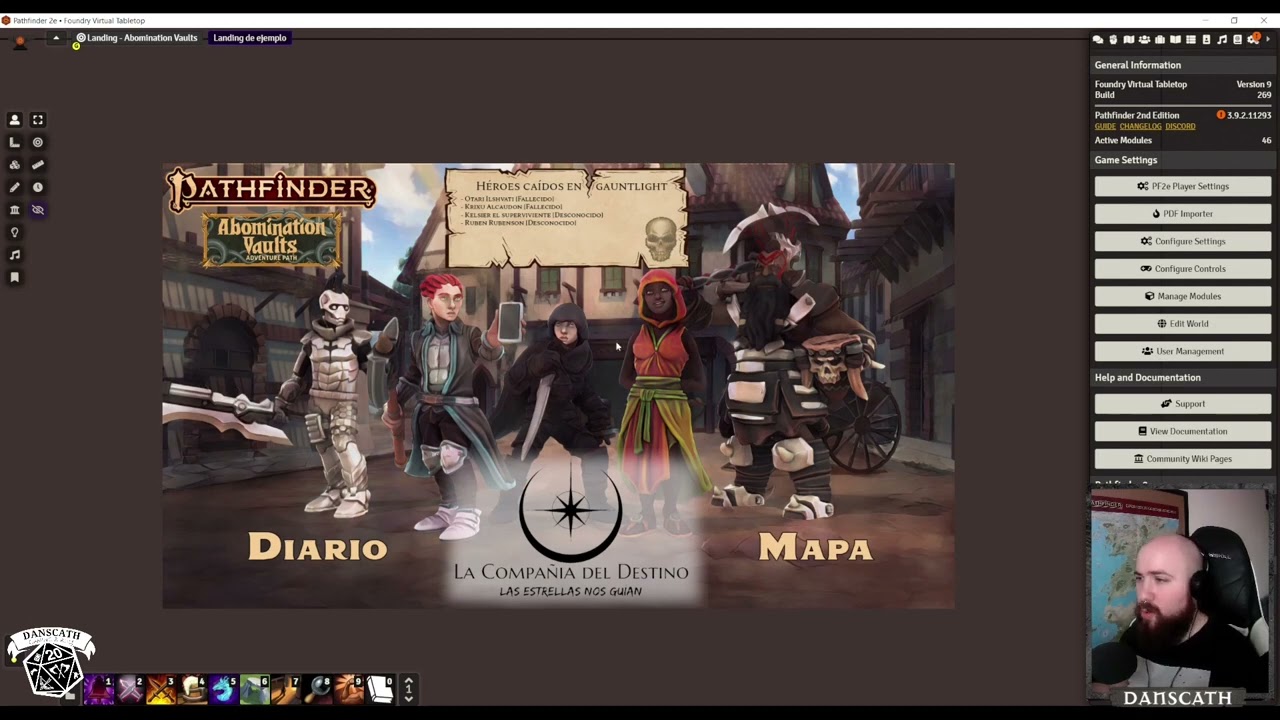The width and height of the screenshot is (1280, 720).
Task: Click the Support button
Action: (x=1183, y=404)
